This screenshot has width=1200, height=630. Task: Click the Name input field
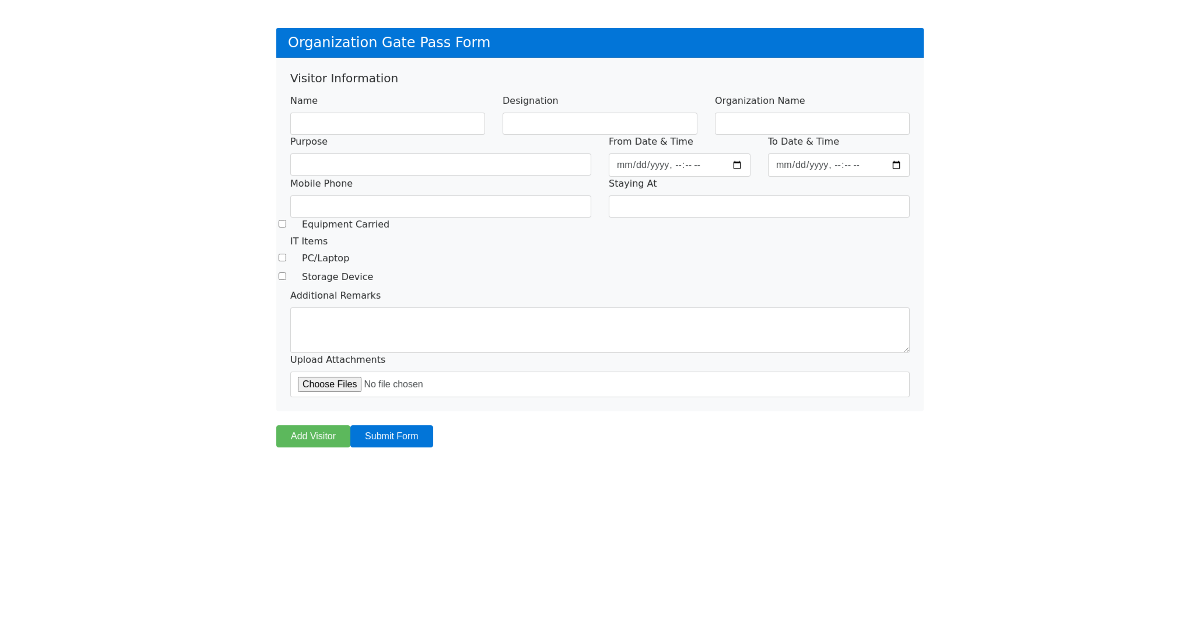387,122
